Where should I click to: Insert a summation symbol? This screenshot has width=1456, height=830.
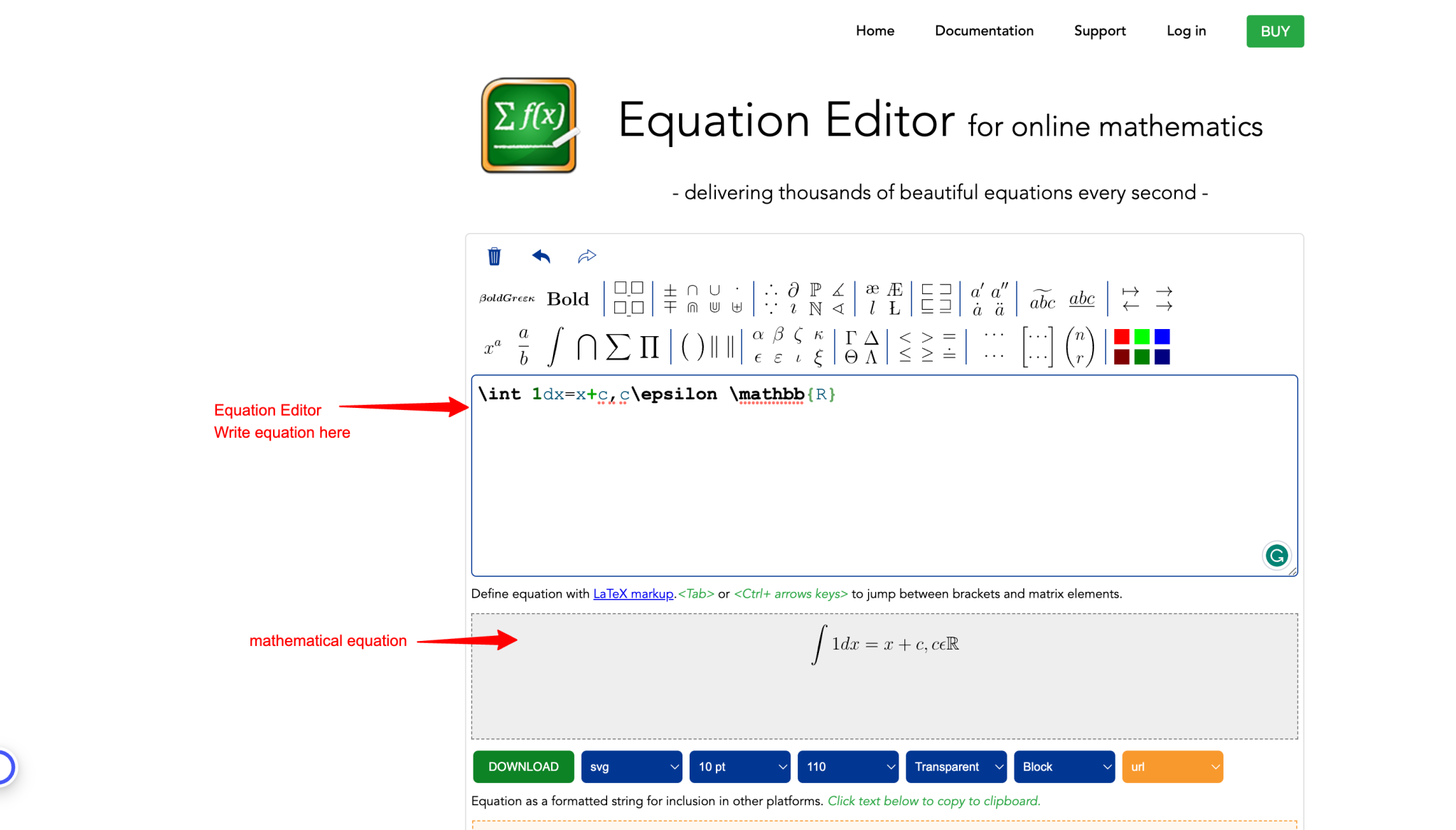(617, 345)
